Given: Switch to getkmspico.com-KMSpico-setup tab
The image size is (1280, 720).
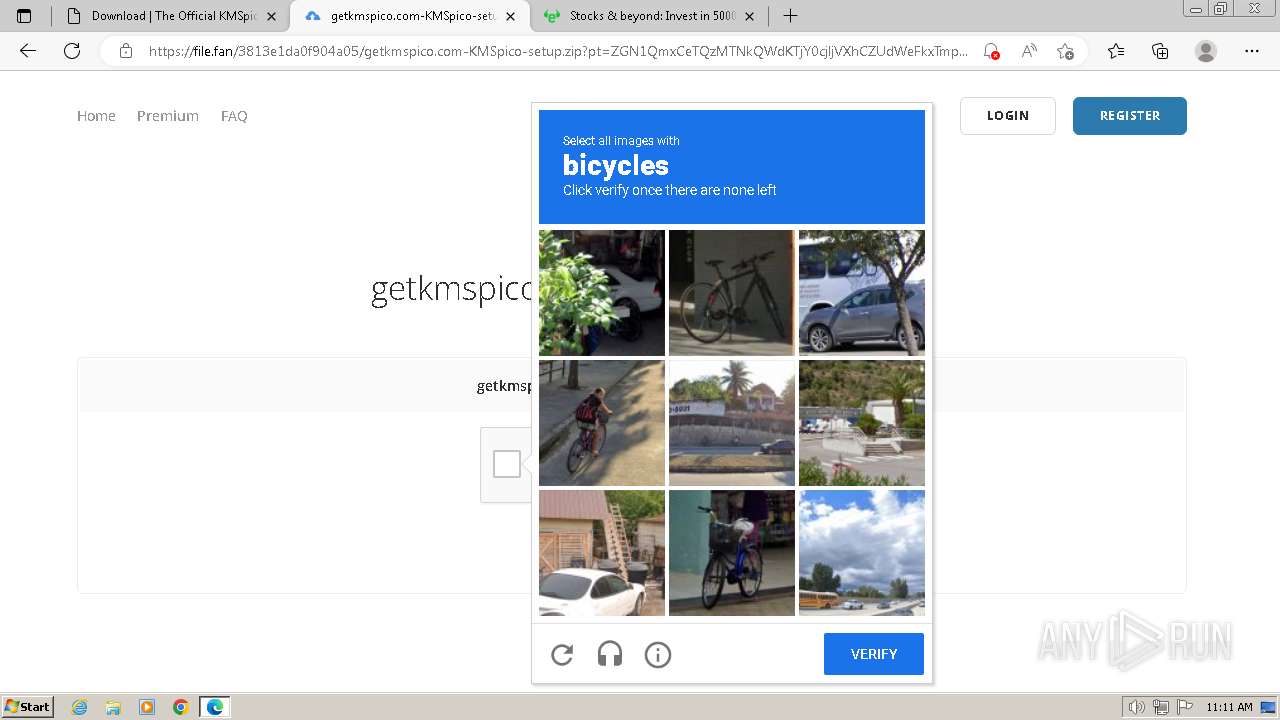Looking at the screenshot, I should tap(409, 16).
